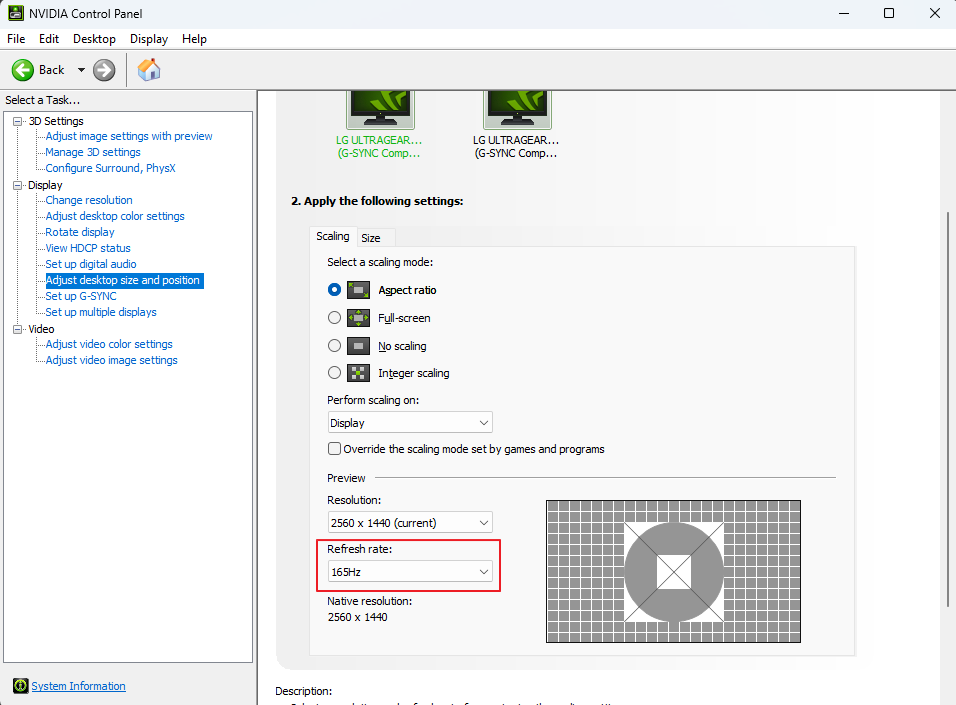956x705 pixels.
Task: Click the Full-screen scaling mode icon
Action: click(358, 318)
